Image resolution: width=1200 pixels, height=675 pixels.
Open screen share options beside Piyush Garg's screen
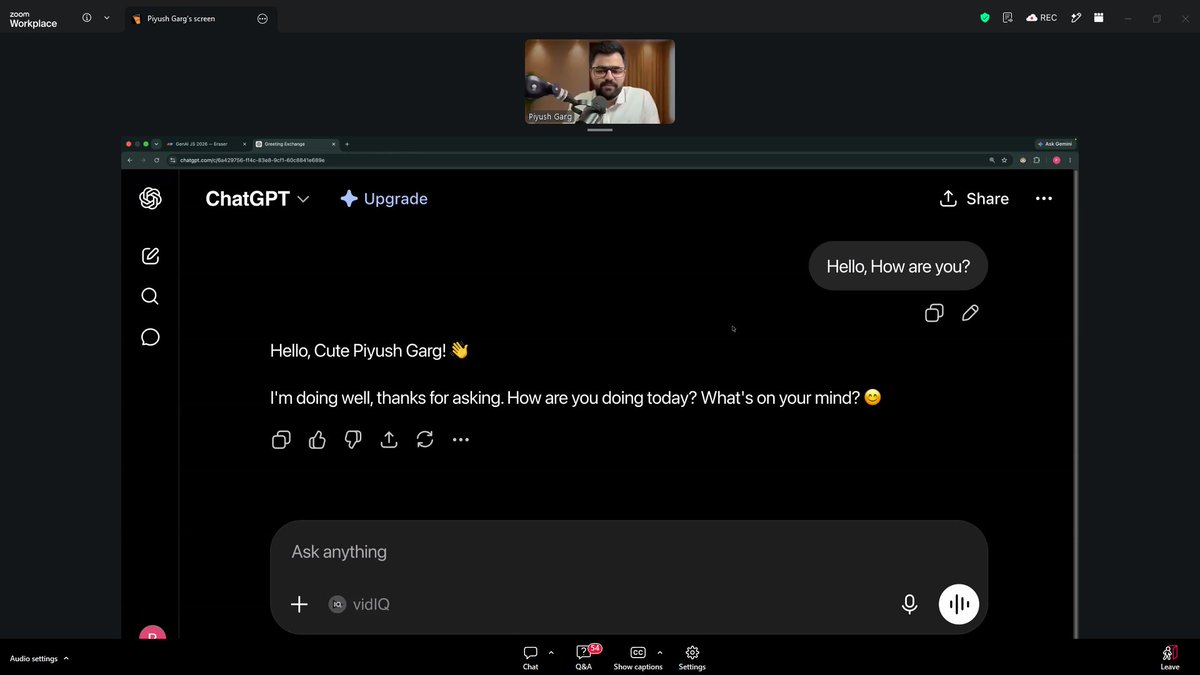point(262,18)
